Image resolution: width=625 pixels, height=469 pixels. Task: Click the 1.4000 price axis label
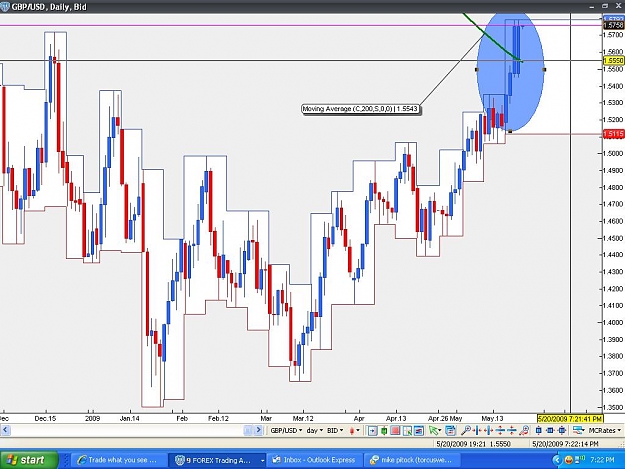tap(614, 322)
